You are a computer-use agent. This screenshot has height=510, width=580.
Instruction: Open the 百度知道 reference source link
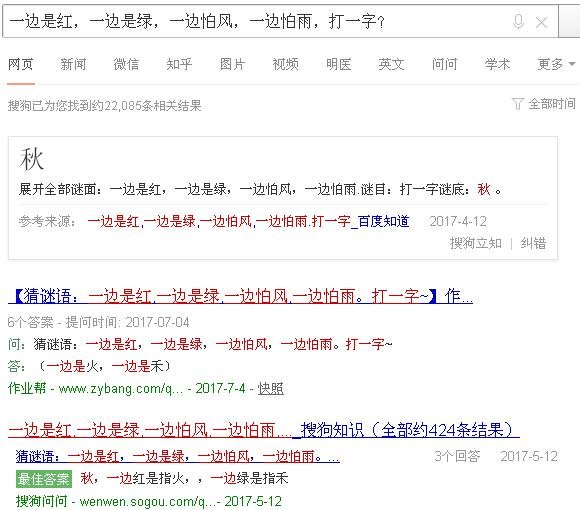click(248, 222)
